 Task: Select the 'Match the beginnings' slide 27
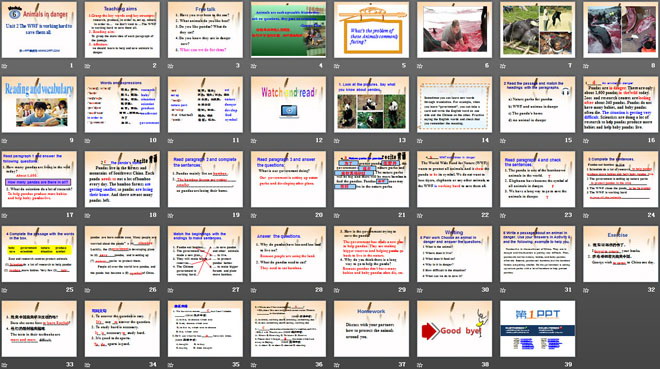(x=205, y=254)
